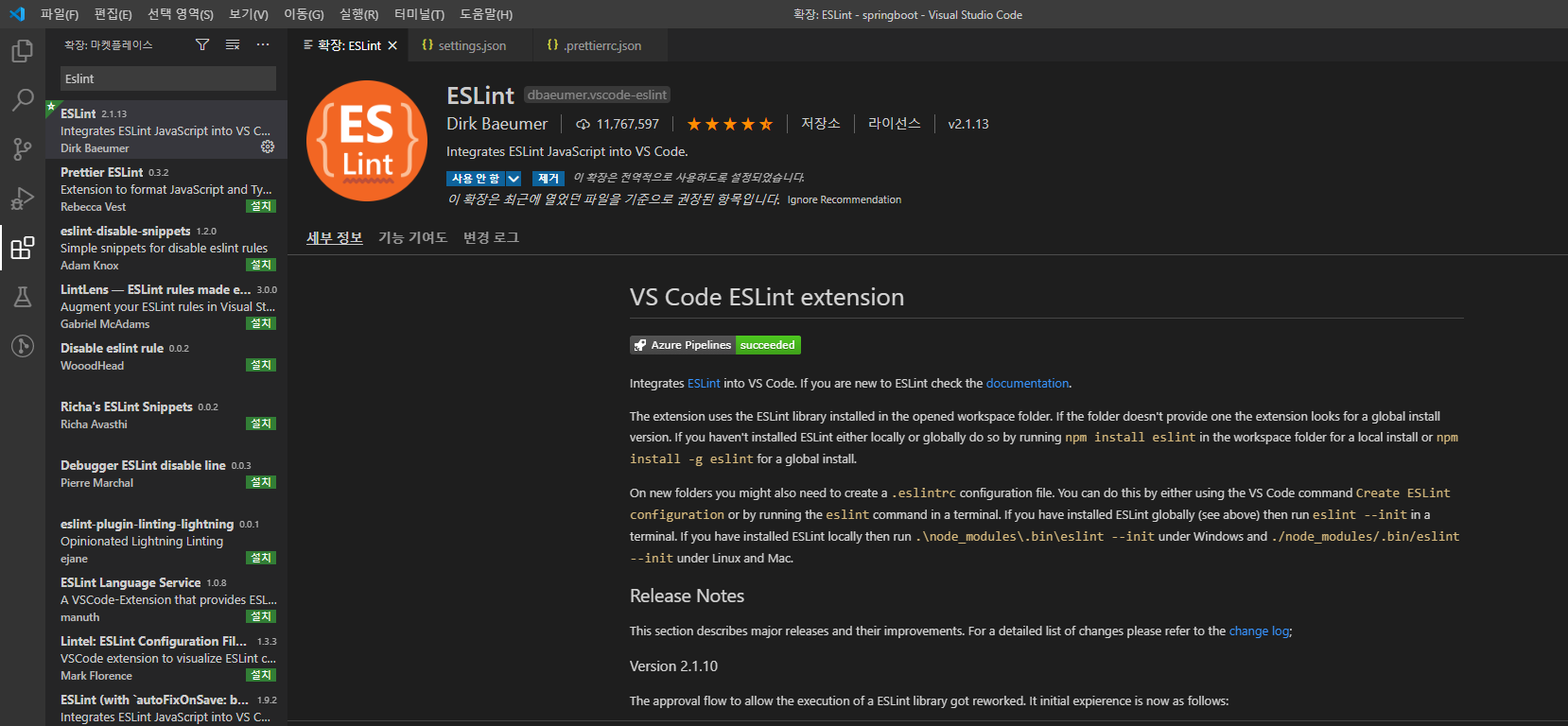Click the VS Code logo icon
The height and width of the screenshot is (726, 1568).
coord(16,14)
